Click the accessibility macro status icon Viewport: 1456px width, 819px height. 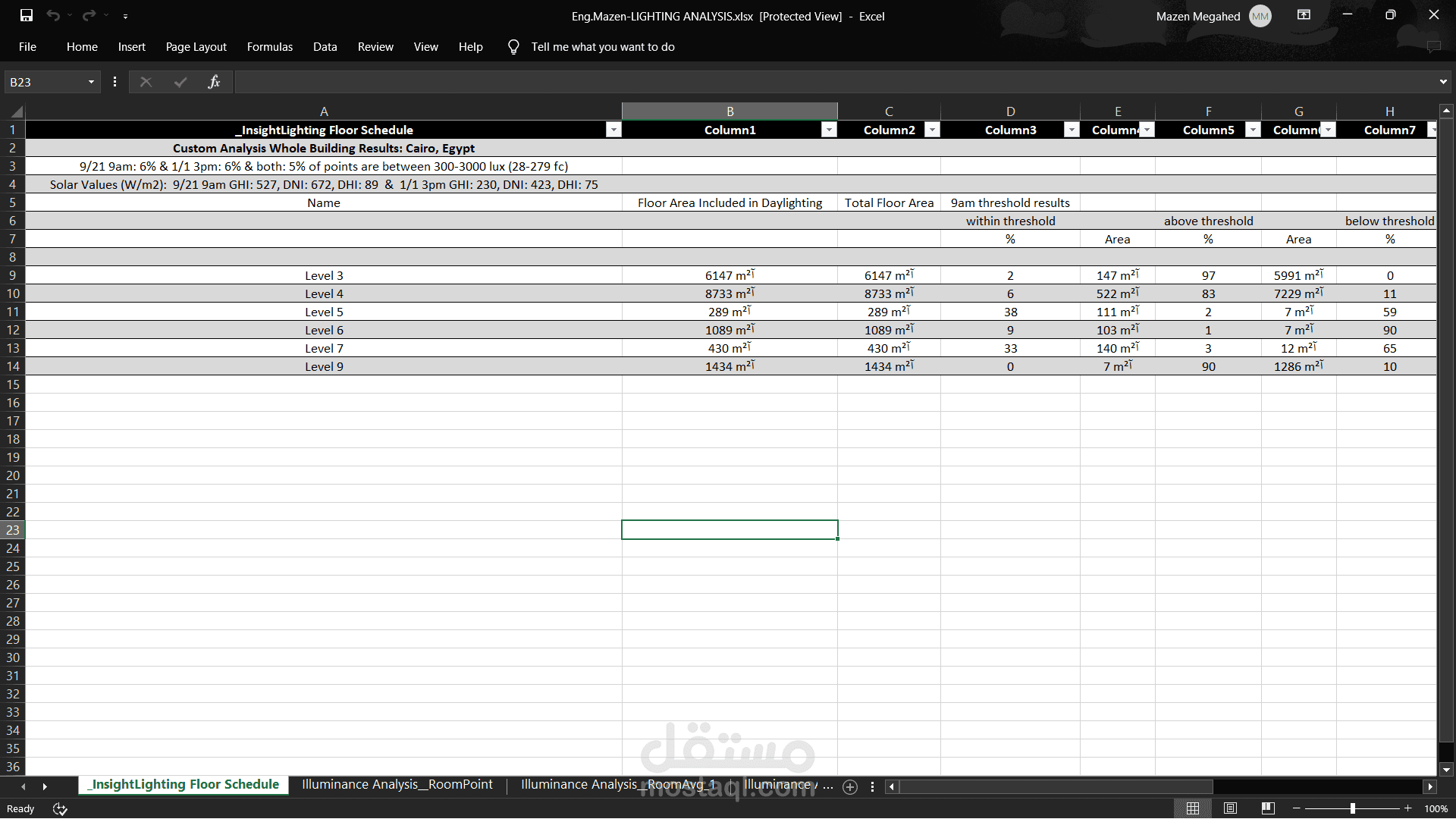[x=60, y=809]
